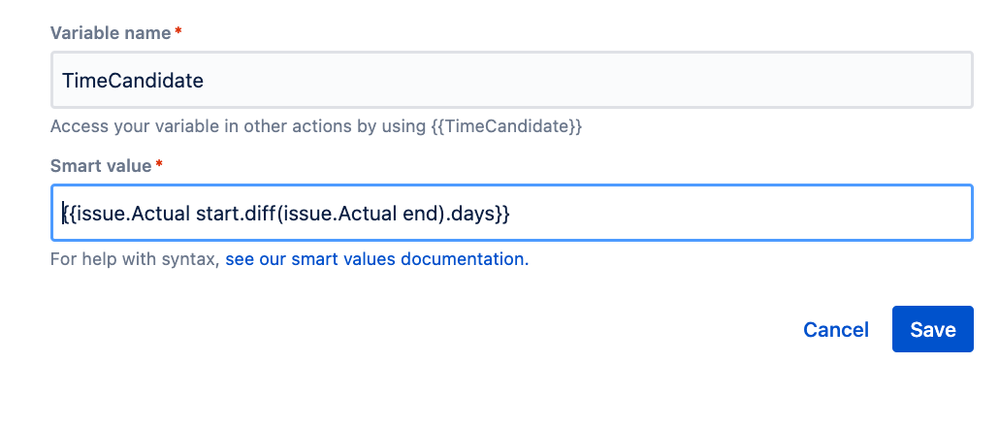Click the red asterisk beside Variable name
Image resolution: width=999 pixels, height=435 pixels.
pos(179,33)
